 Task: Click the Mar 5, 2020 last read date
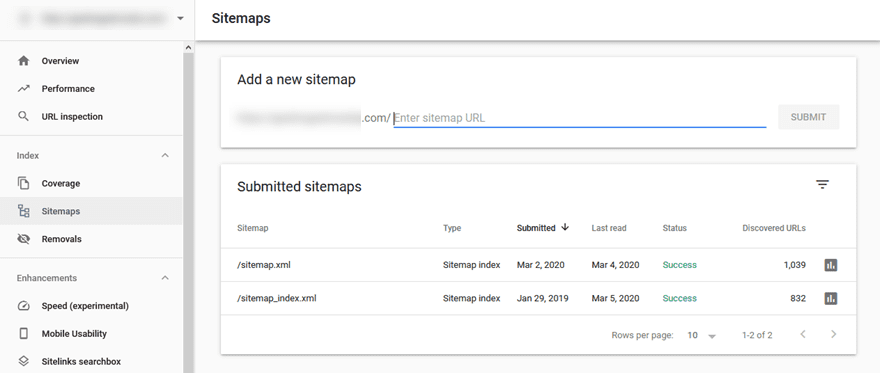click(615, 298)
